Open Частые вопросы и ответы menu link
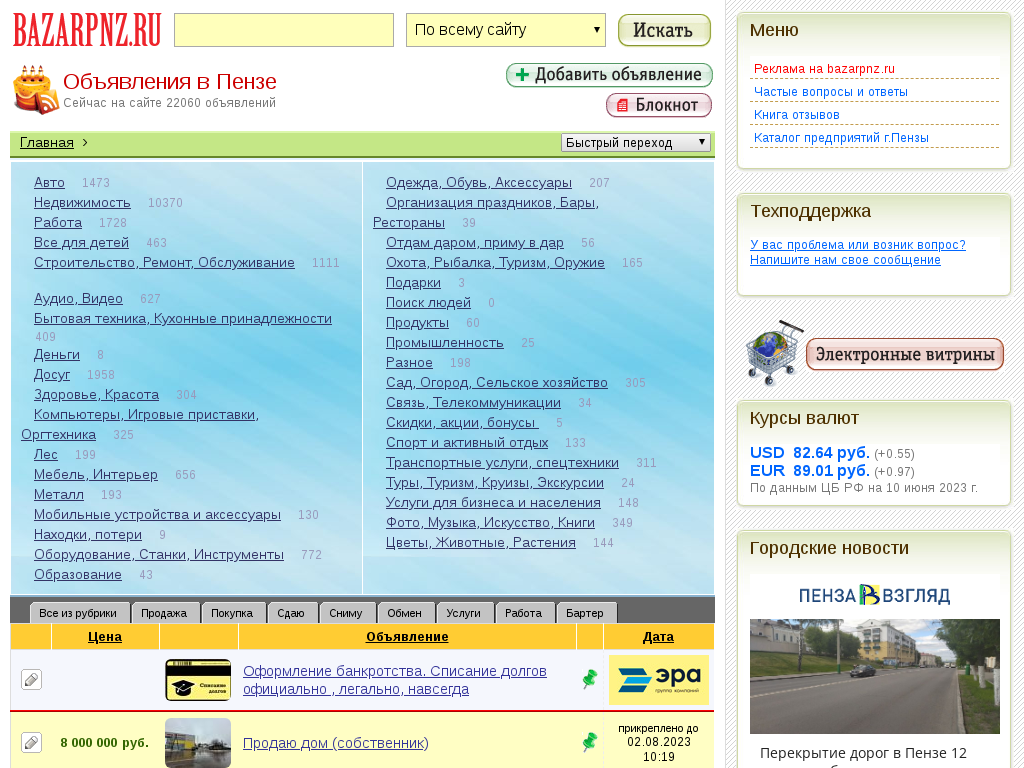The height and width of the screenshot is (768, 1024). [831, 91]
